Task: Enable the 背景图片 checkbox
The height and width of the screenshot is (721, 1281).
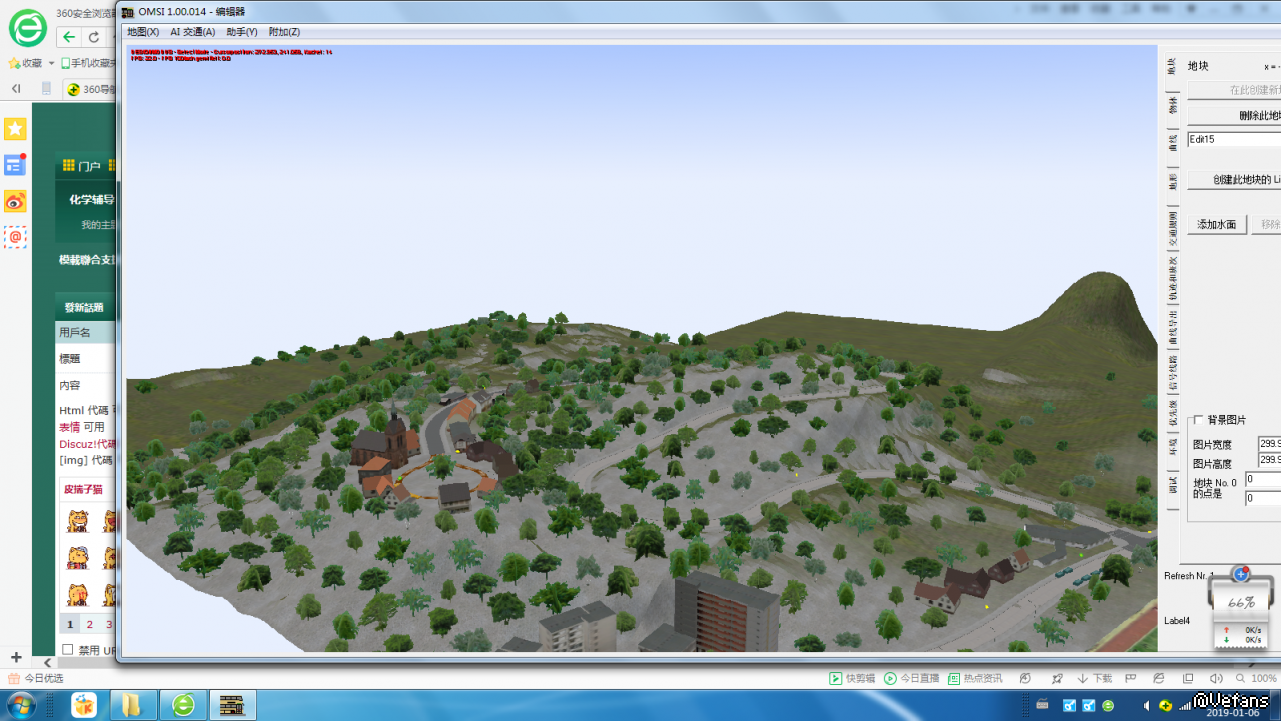Action: pos(1199,420)
